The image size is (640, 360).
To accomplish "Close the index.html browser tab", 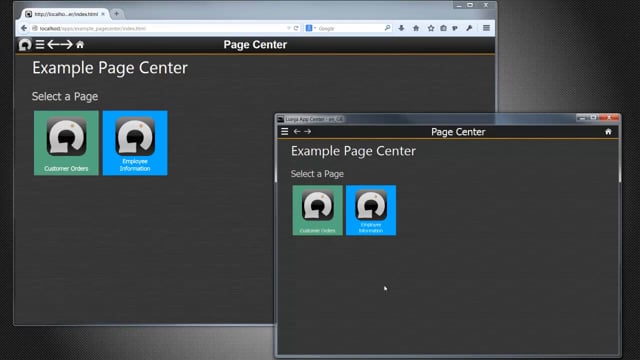I will [x=103, y=14].
